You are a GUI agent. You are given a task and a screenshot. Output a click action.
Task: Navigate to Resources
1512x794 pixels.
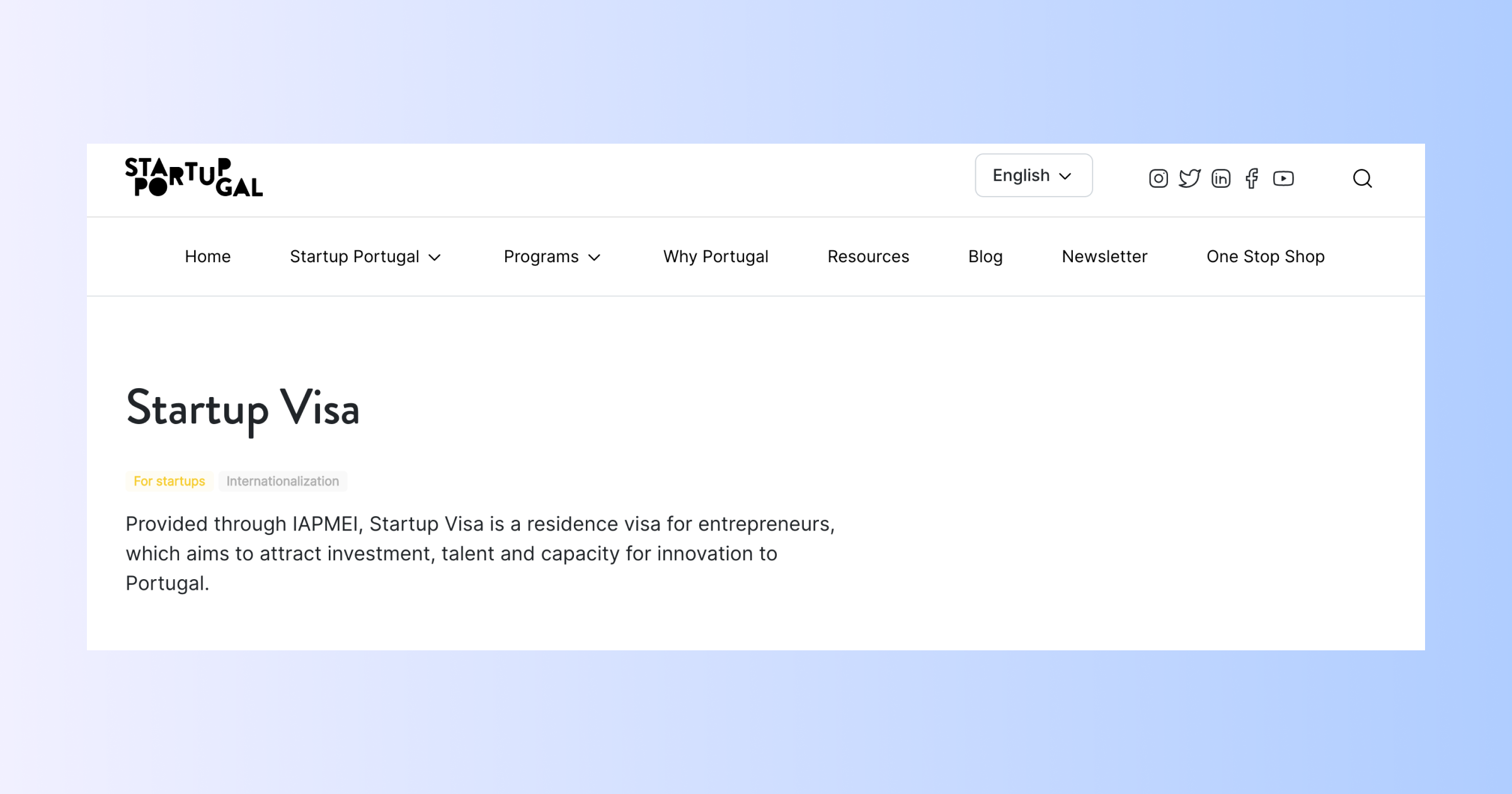point(868,256)
